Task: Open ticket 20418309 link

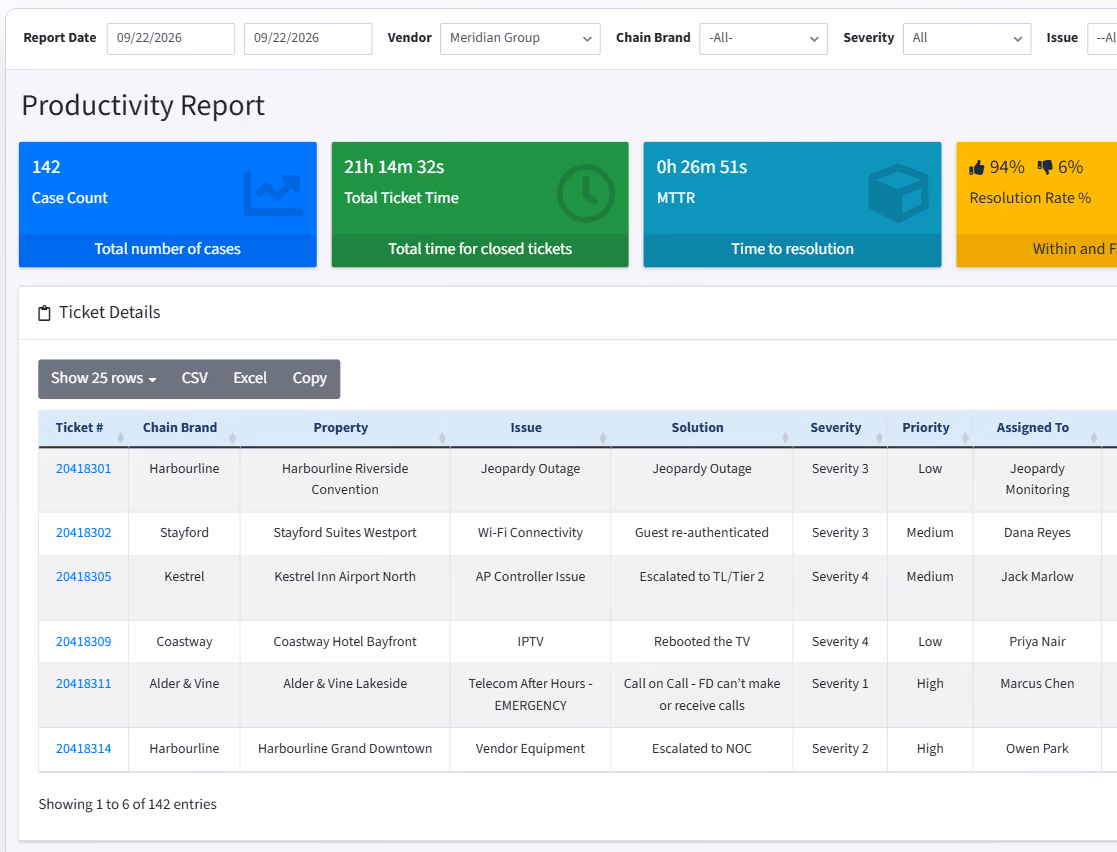Action: click(83, 642)
